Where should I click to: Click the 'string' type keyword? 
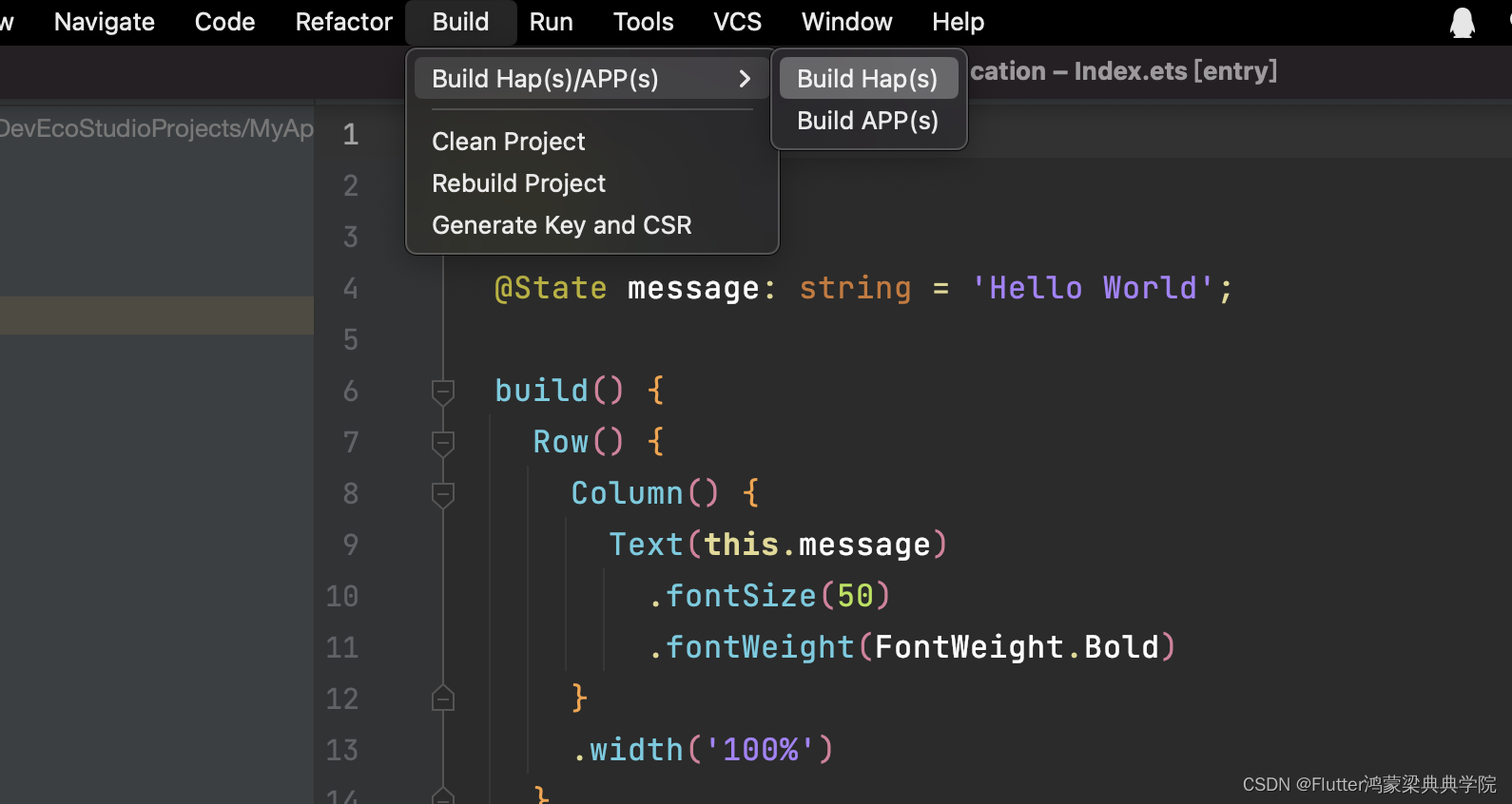click(855, 288)
